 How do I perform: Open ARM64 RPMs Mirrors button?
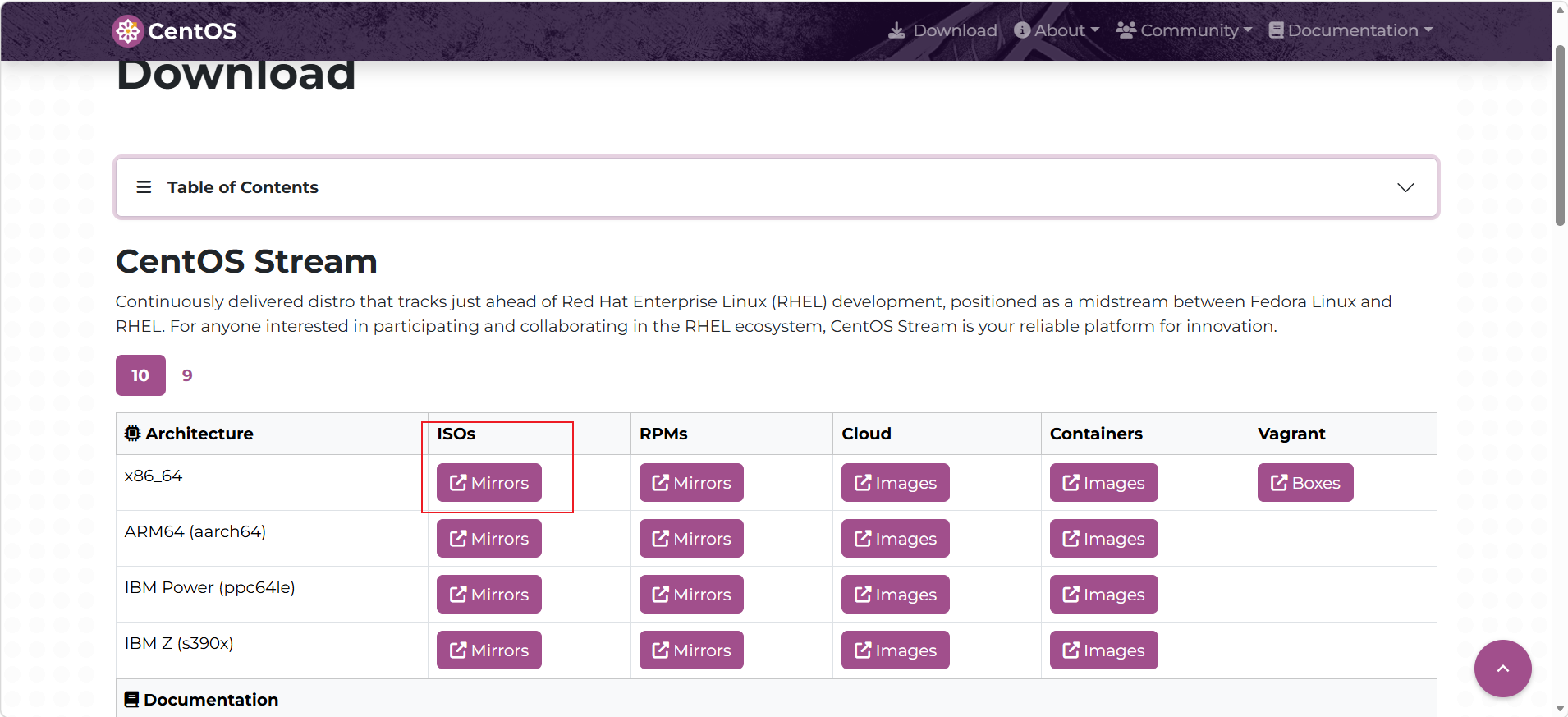691,539
